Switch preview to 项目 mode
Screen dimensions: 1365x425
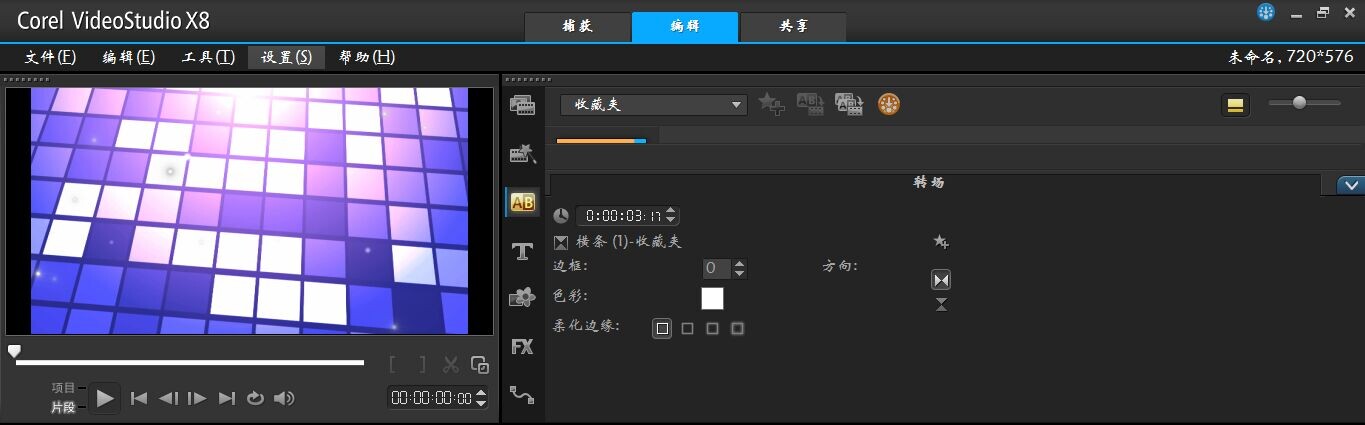tap(63, 388)
